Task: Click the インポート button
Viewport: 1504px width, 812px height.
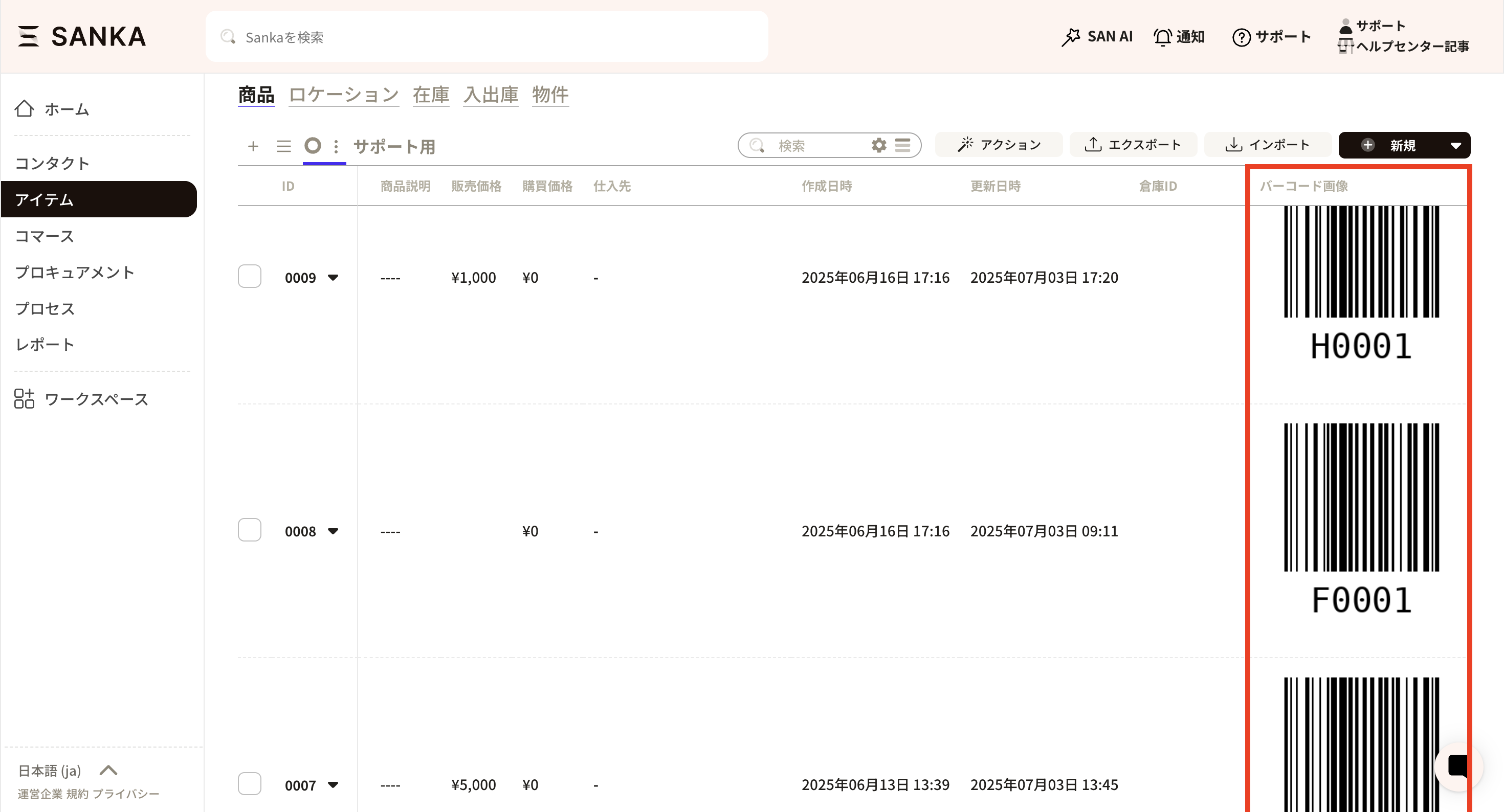Action: coord(1268,145)
